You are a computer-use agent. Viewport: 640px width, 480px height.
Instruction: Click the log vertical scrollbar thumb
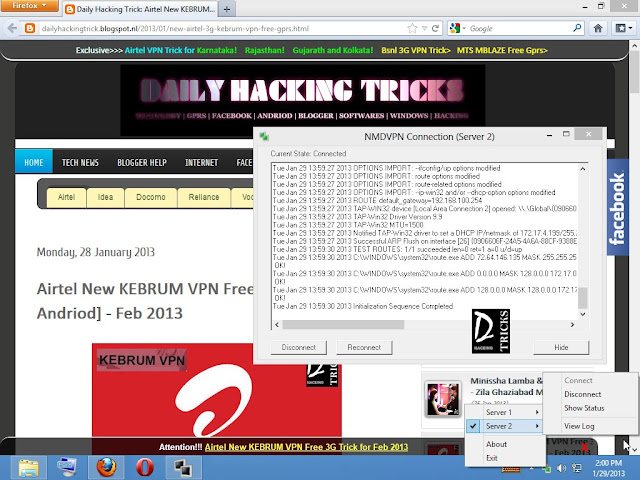(583, 298)
